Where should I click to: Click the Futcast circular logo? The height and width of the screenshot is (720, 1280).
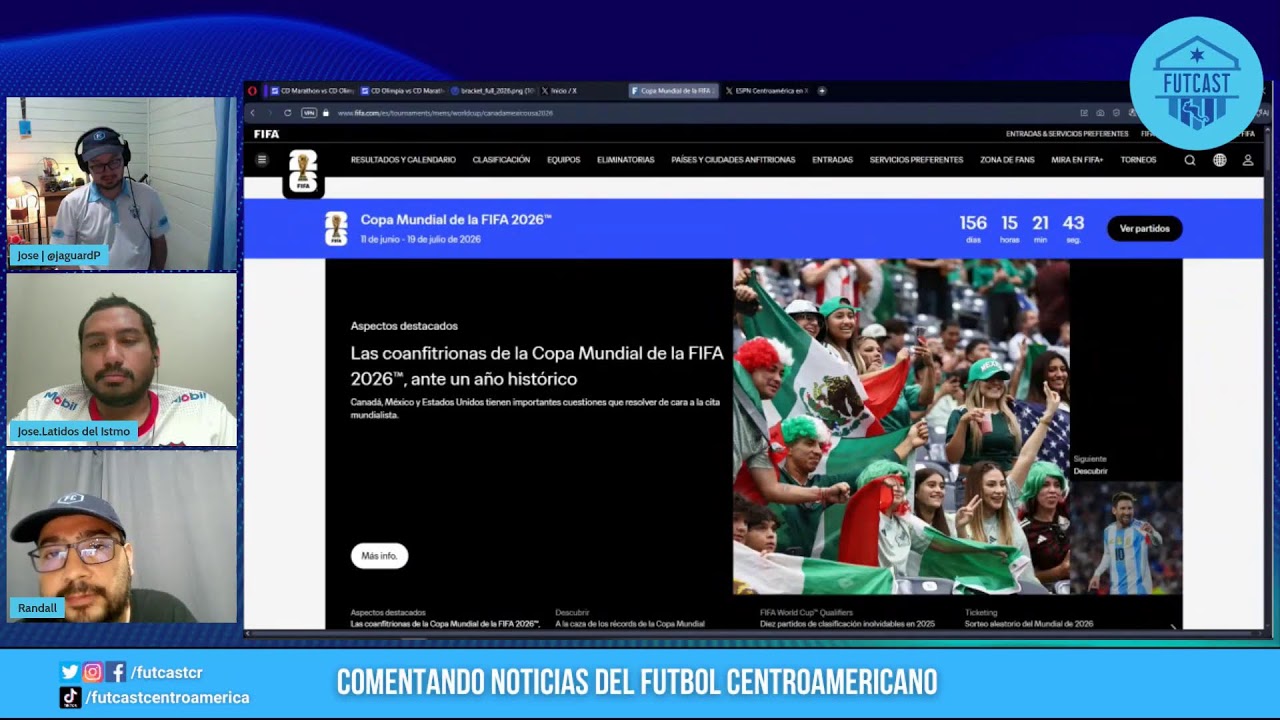(1196, 83)
